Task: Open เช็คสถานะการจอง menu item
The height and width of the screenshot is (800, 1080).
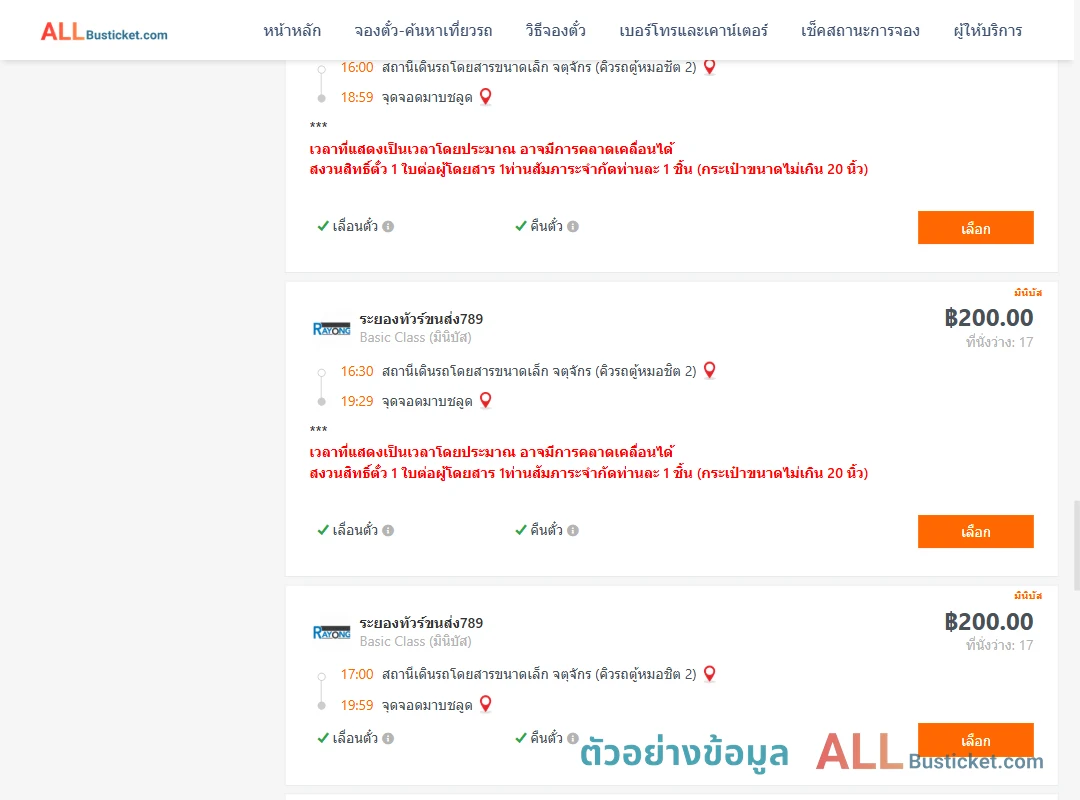Action: click(860, 31)
